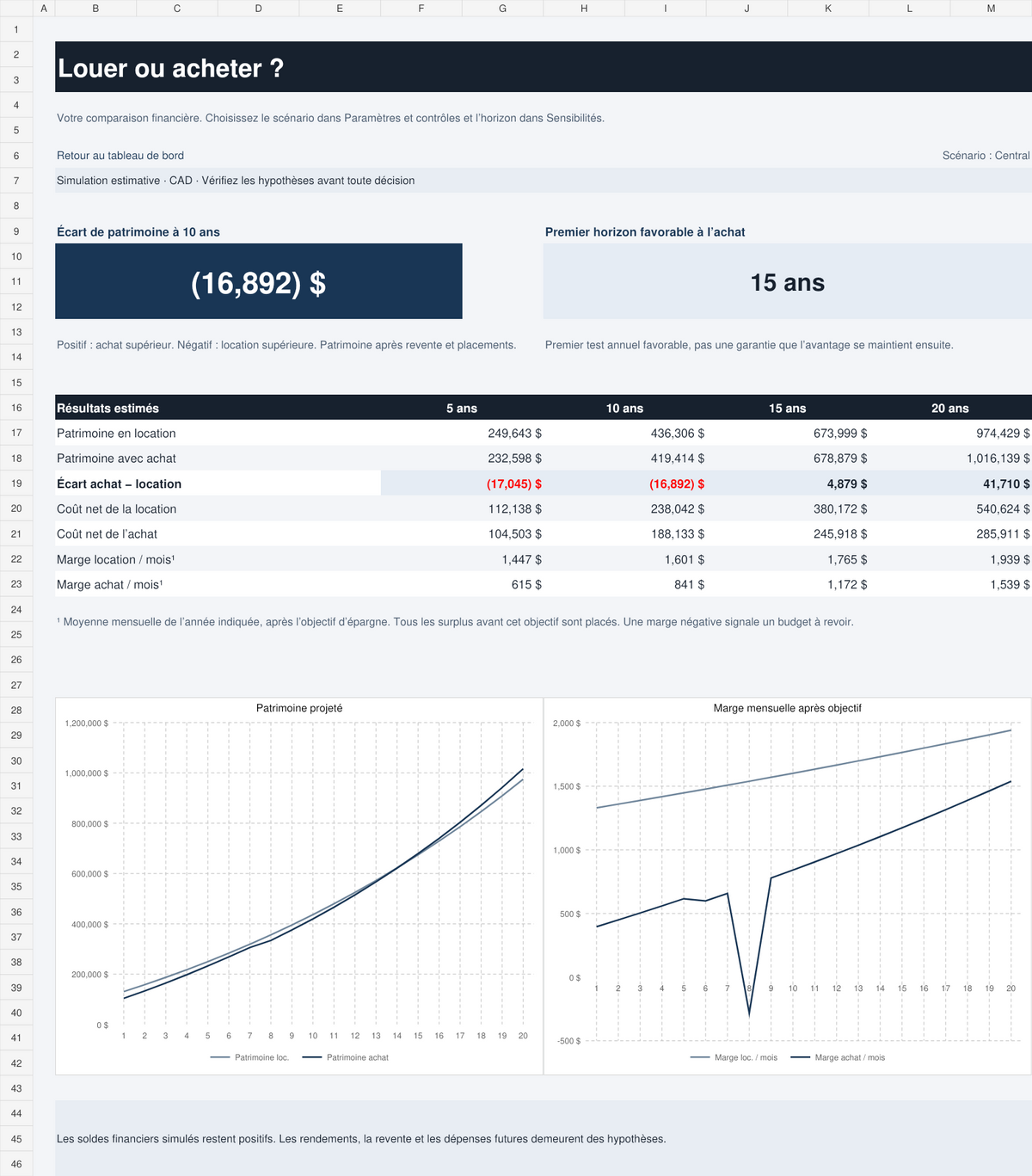Select the Marge location / mois label

tap(115, 559)
